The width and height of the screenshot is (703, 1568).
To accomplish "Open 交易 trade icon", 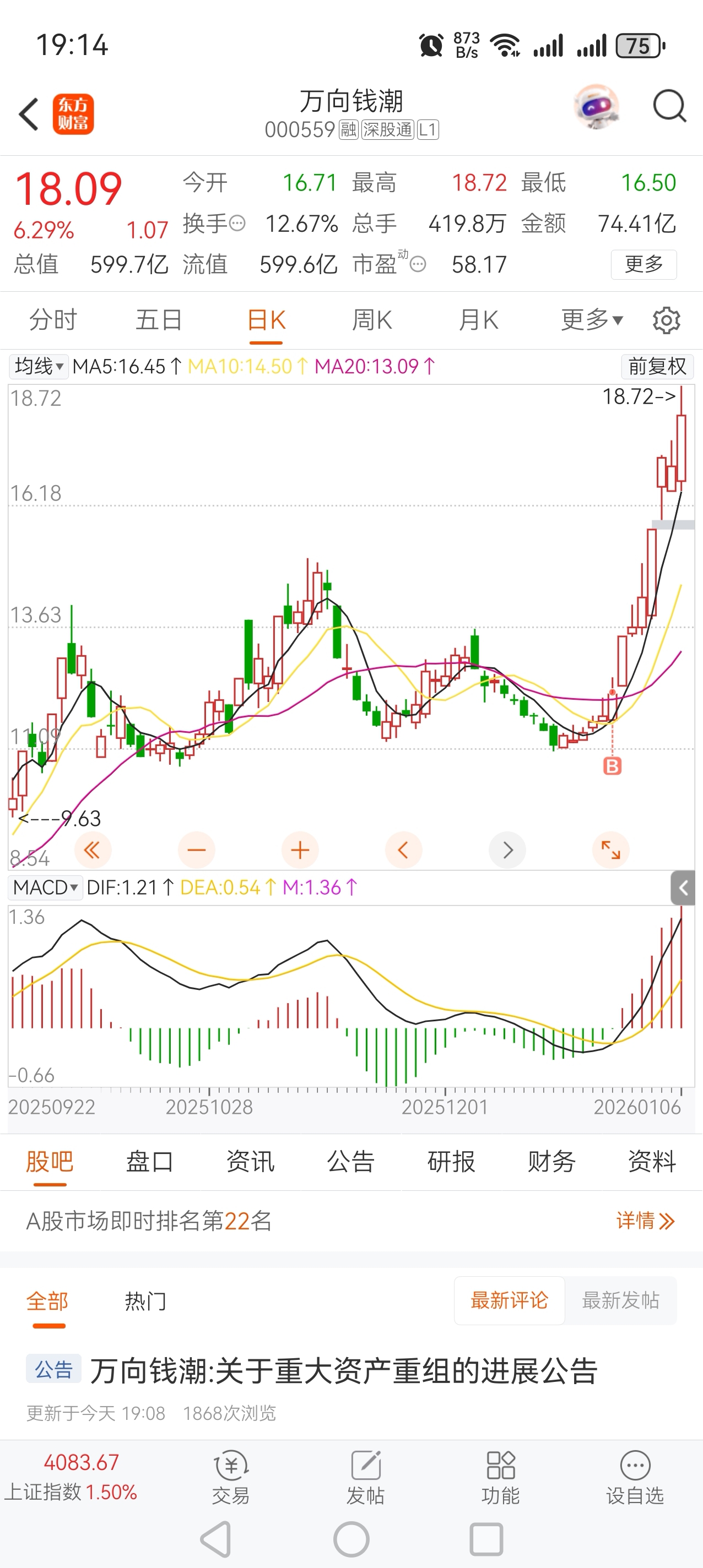I will click(231, 1477).
